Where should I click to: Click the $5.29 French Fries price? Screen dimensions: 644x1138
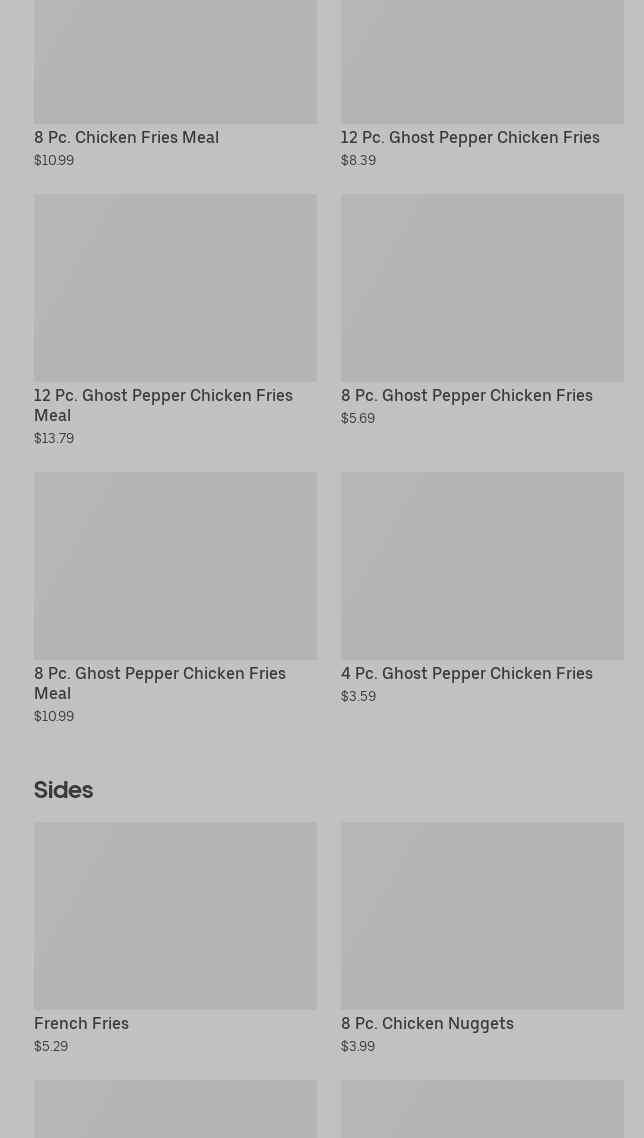(51, 1046)
